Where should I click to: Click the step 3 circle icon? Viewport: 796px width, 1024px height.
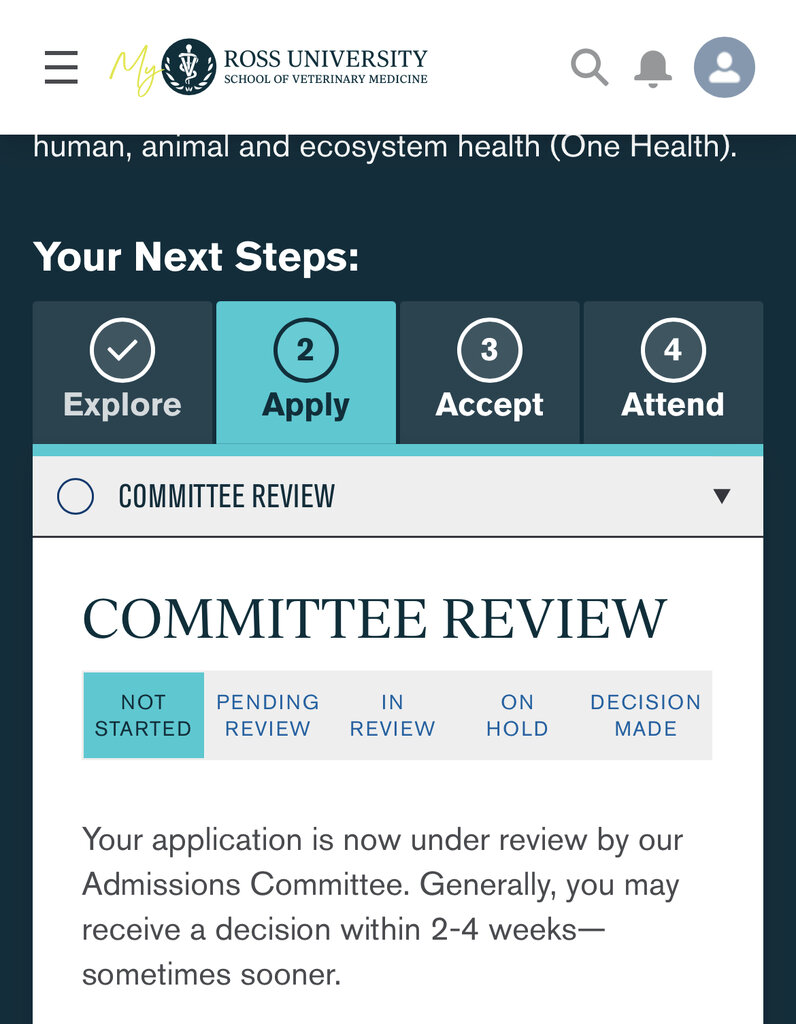point(489,350)
